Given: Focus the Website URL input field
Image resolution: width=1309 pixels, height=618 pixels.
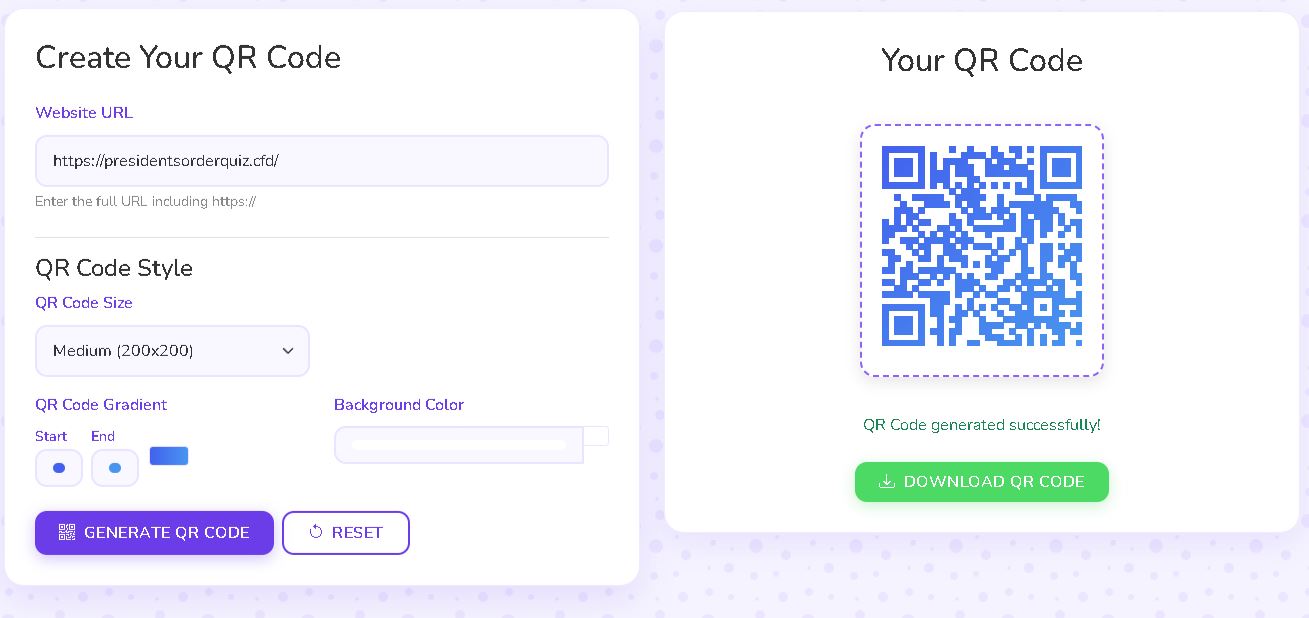Looking at the screenshot, I should tap(322, 161).
